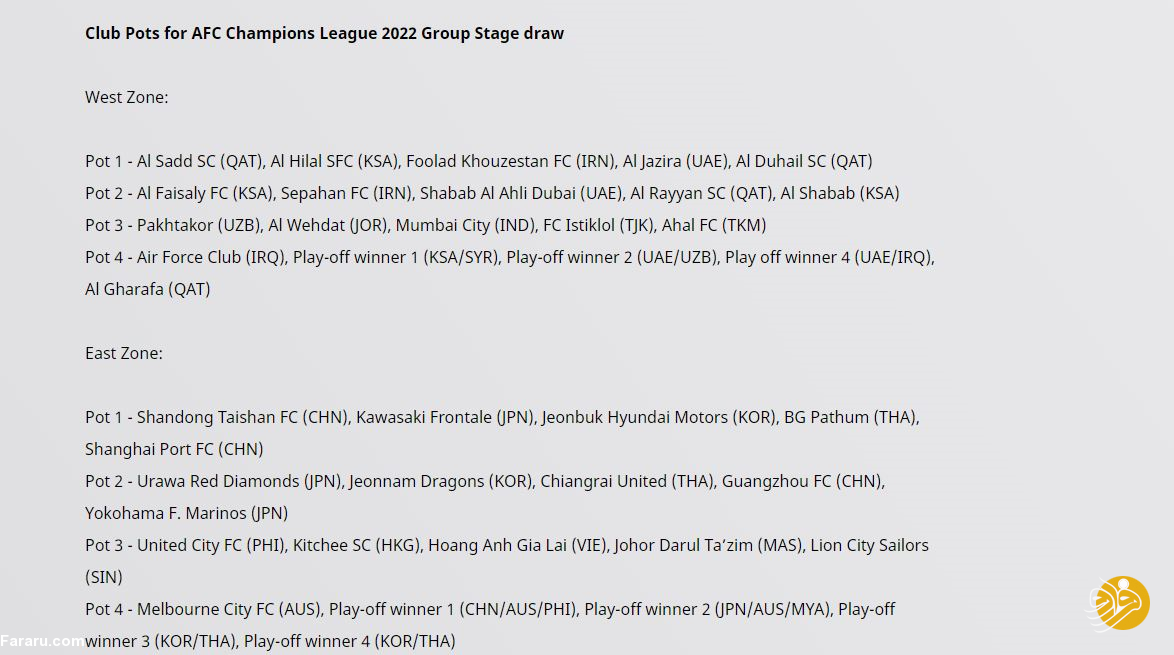Click Mumbai City (IND) text

click(463, 225)
